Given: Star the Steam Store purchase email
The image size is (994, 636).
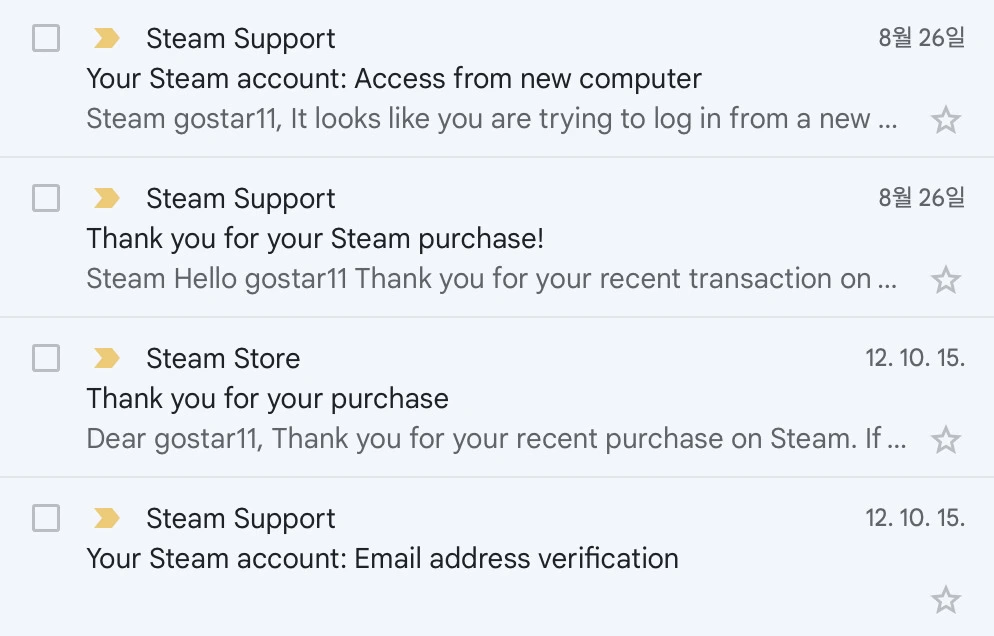Looking at the screenshot, I should [945, 440].
